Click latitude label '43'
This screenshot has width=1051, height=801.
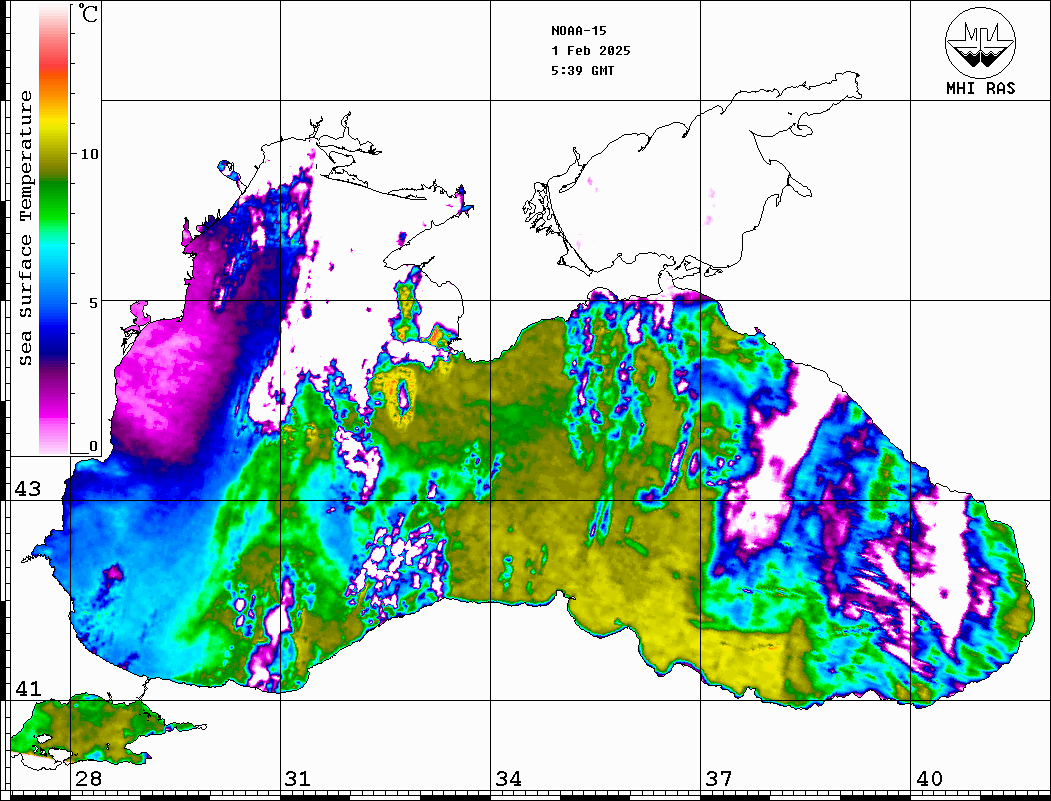(28, 489)
